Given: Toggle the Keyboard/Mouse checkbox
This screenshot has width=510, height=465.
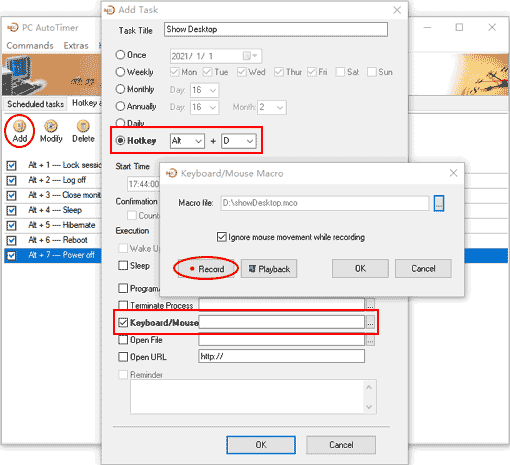Looking at the screenshot, I should coord(123,322).
